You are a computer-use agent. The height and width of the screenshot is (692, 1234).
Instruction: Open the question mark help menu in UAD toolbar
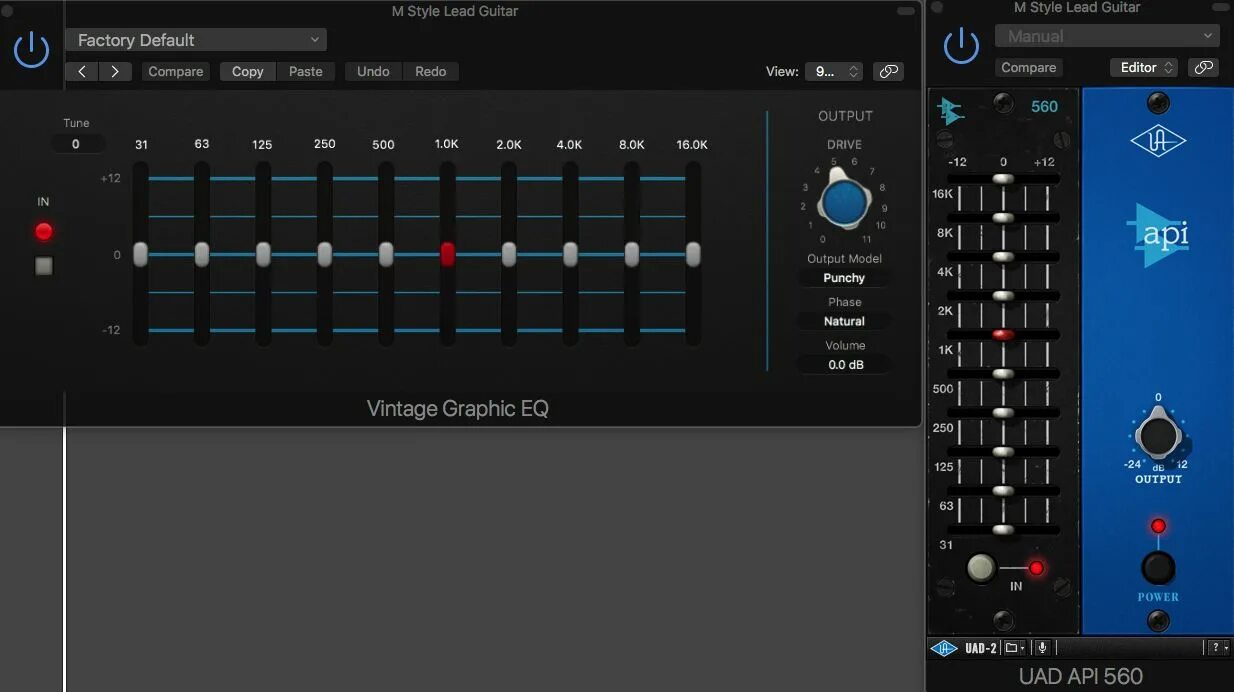point(1219,648)
